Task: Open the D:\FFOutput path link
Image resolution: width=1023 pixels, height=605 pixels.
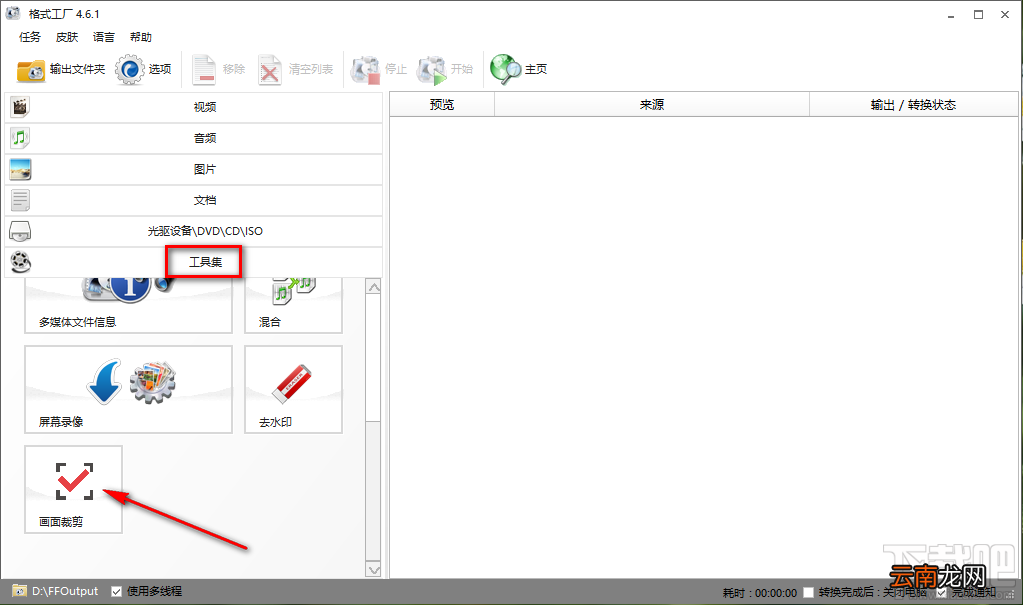Action: coord(65,591)
